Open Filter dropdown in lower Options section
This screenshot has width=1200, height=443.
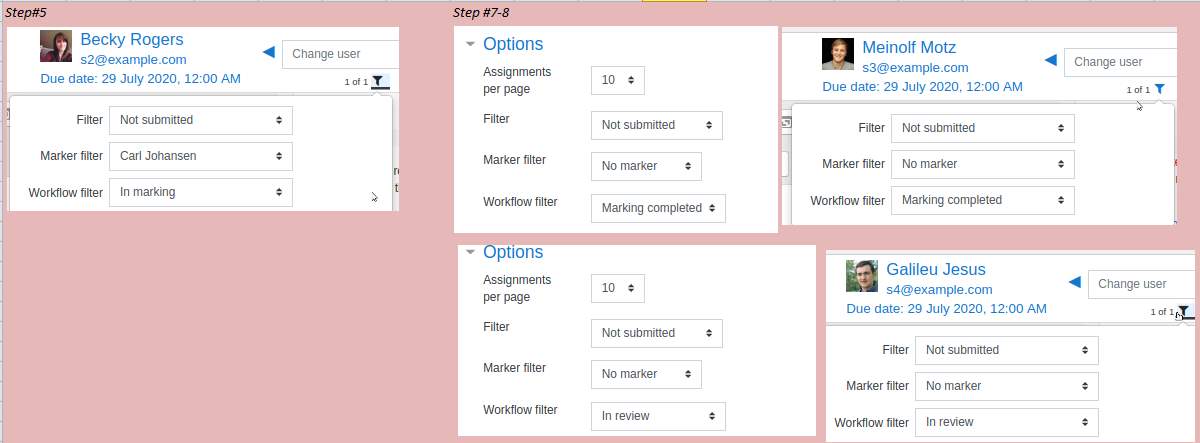click(x=656, y=333)
